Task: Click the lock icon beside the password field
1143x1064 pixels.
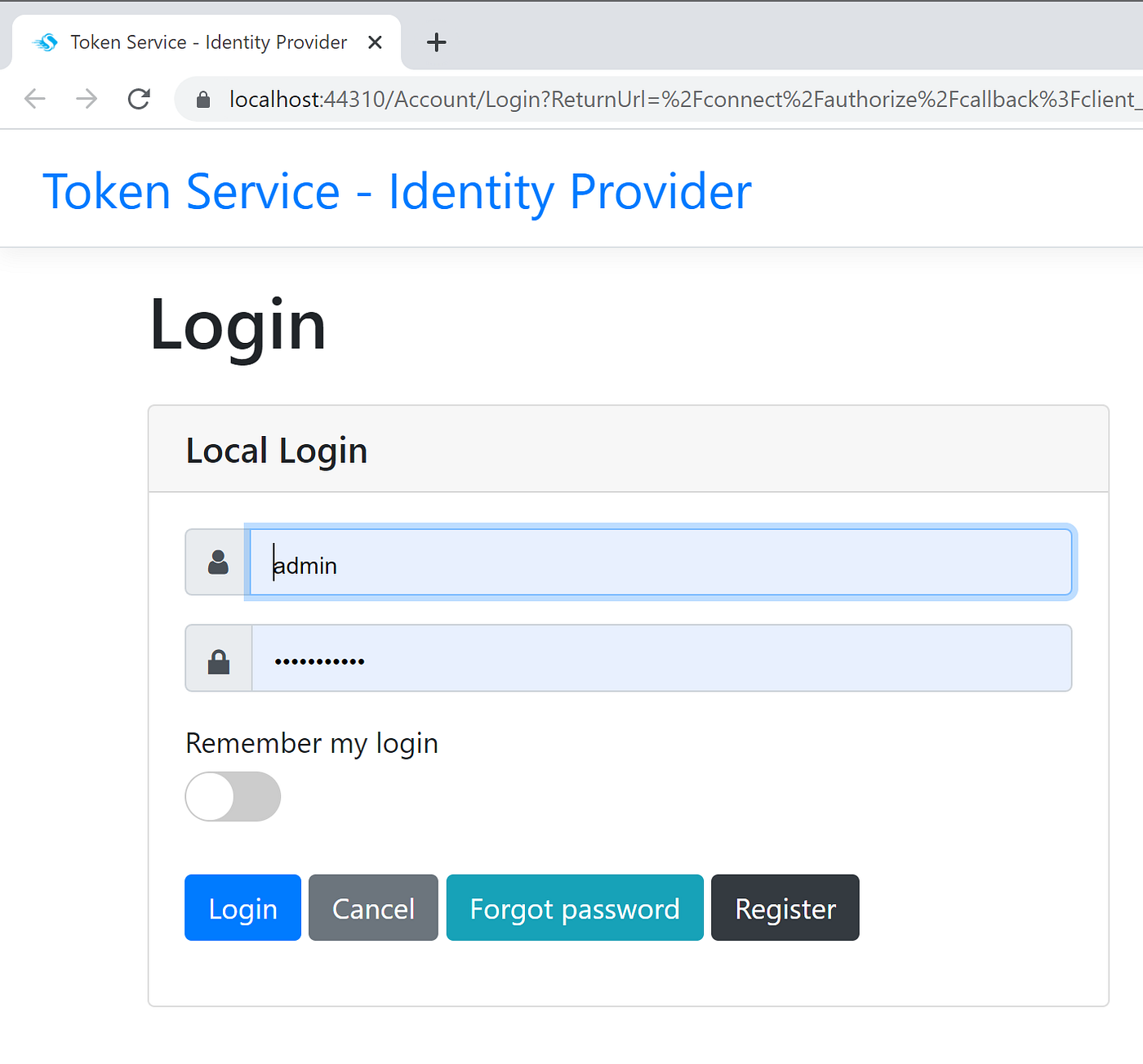Action: [219, 658]
